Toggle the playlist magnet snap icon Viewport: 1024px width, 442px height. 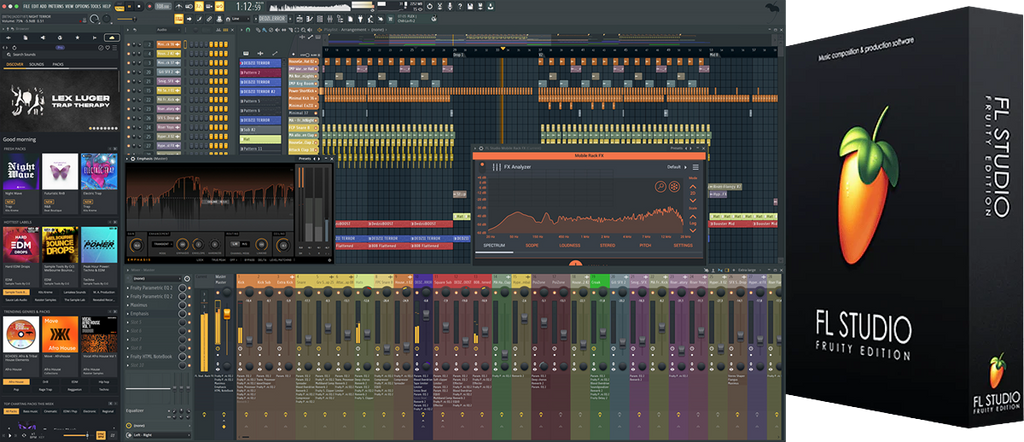point(248,30)
